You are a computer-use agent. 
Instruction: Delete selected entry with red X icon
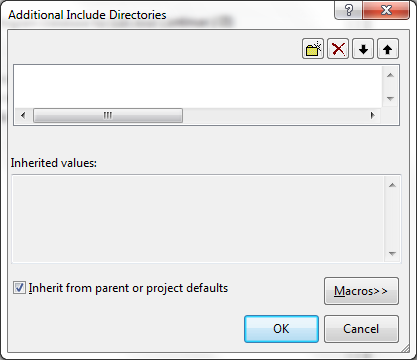[338, 49]
